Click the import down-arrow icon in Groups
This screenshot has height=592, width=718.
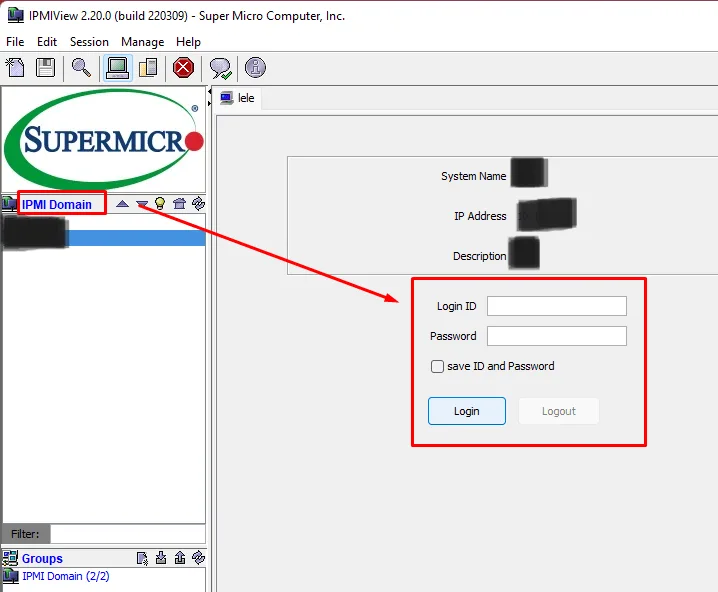161,558
